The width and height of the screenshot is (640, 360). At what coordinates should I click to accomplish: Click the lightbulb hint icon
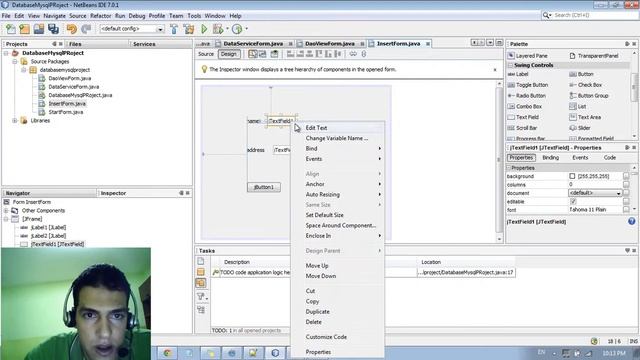click(204, 69)
